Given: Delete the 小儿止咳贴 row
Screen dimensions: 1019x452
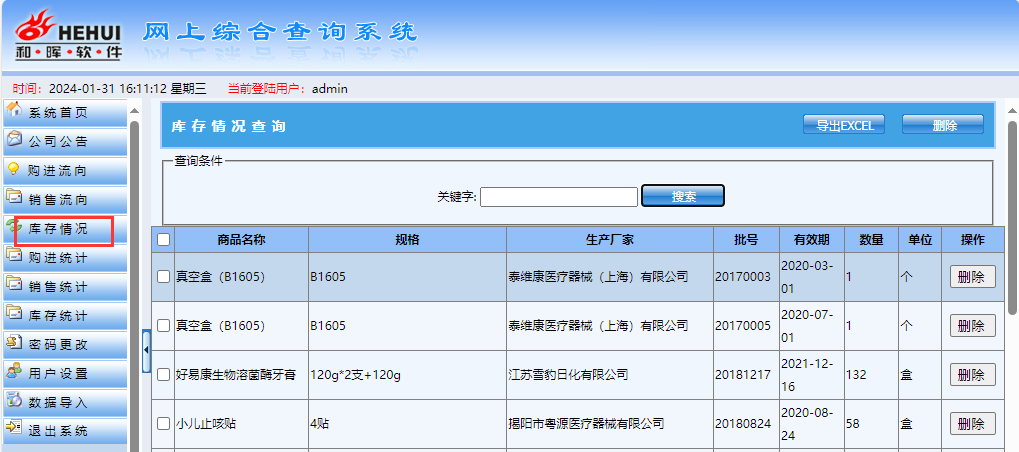Looking at the screenshot, I should click(972, 424).
